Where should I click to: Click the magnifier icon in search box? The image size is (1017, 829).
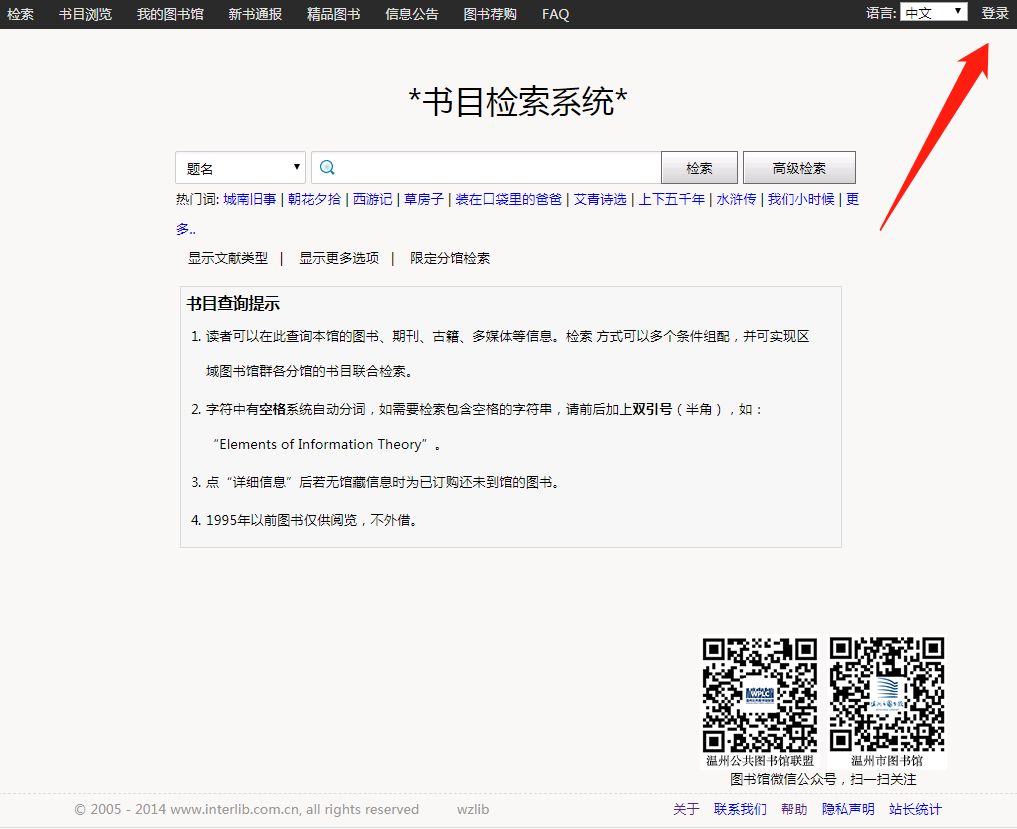(x=327, y=168)
